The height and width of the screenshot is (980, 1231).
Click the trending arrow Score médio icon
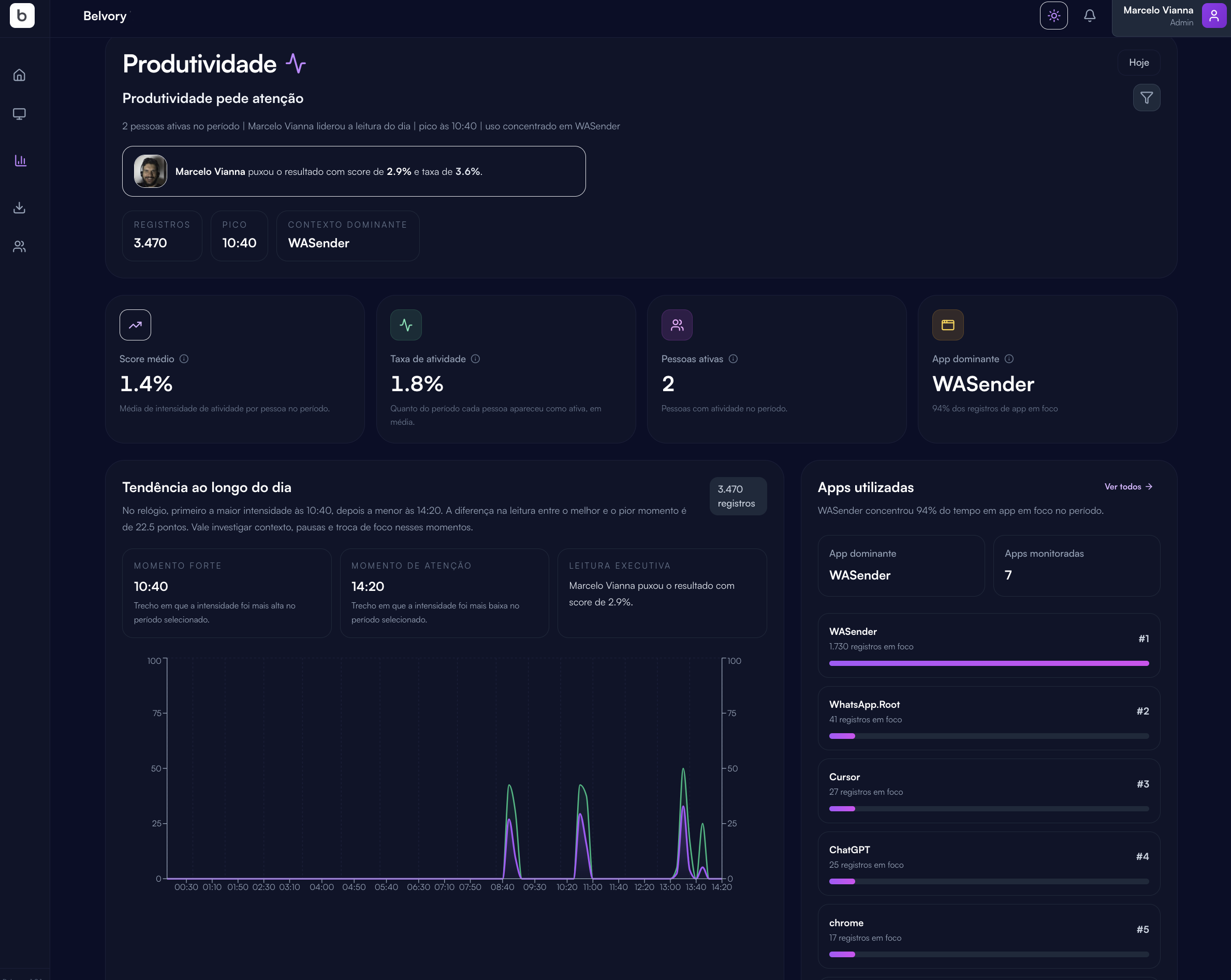pos(135,325)
